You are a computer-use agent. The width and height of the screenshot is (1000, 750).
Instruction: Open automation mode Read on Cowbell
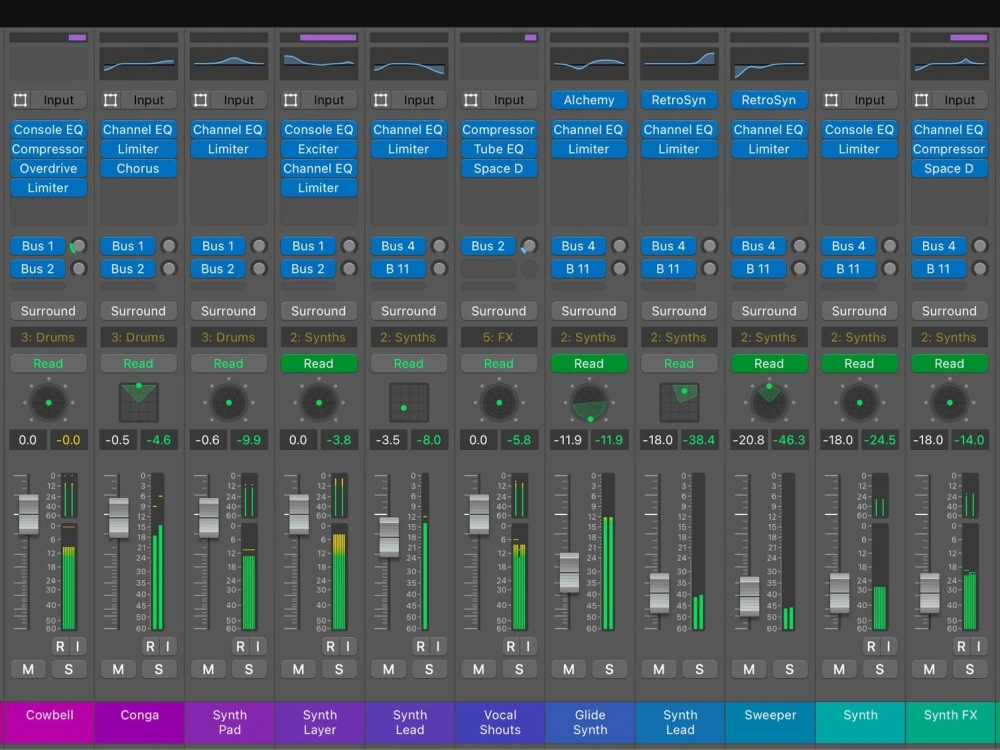click(48, 364)
